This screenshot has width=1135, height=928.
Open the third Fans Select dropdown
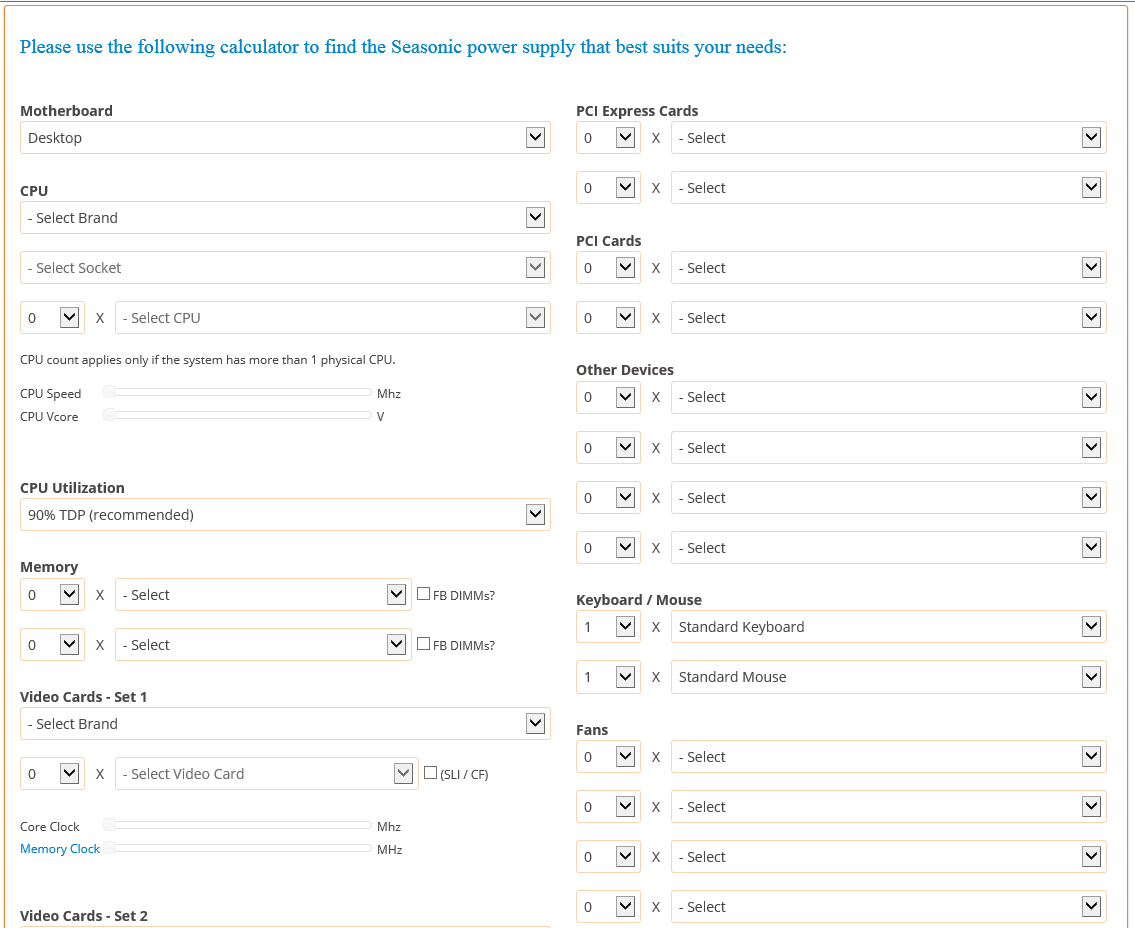pyautogui.click(x=889, y=857)
